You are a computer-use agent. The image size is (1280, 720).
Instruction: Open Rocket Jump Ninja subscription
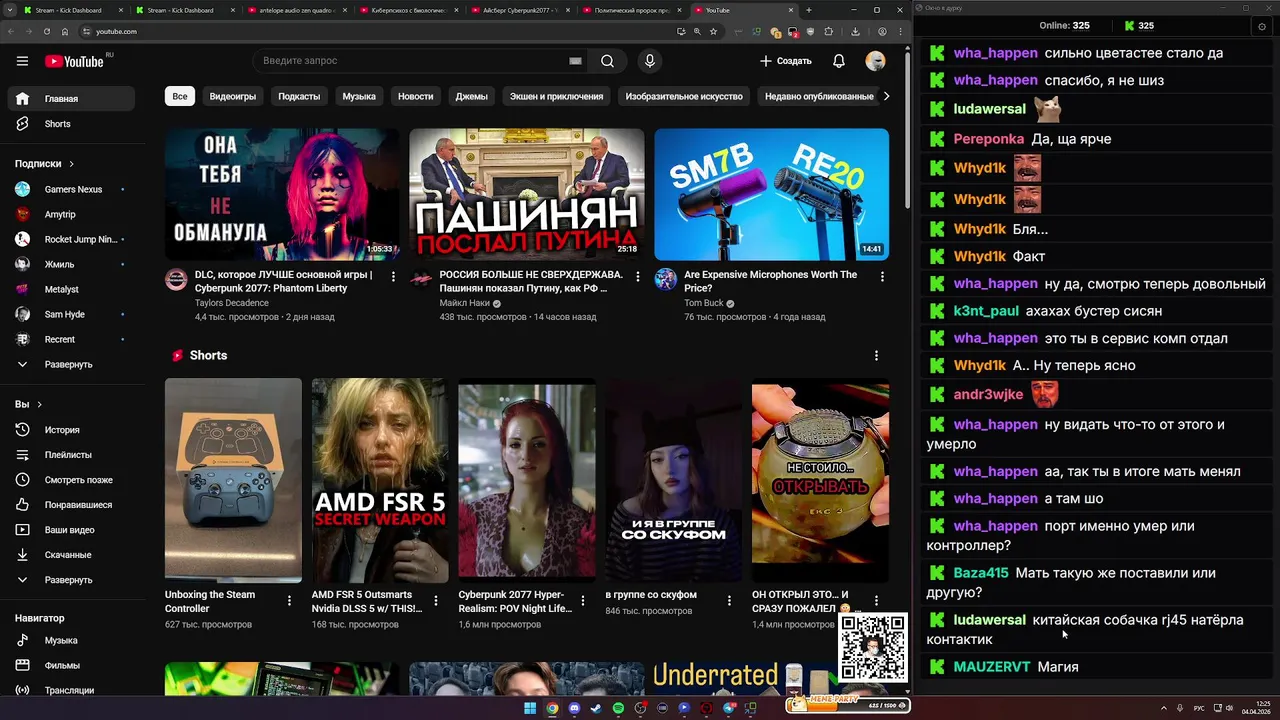point(71,239)
